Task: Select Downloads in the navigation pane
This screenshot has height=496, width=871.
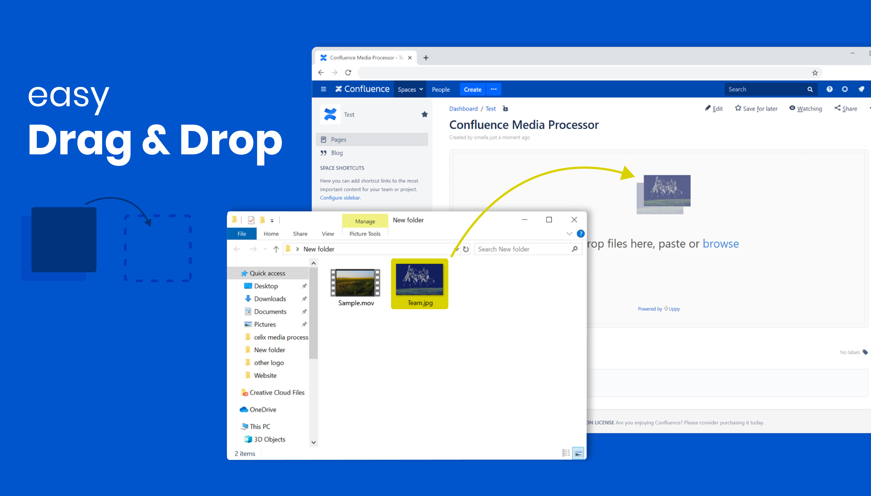Action: click(269, 299)
